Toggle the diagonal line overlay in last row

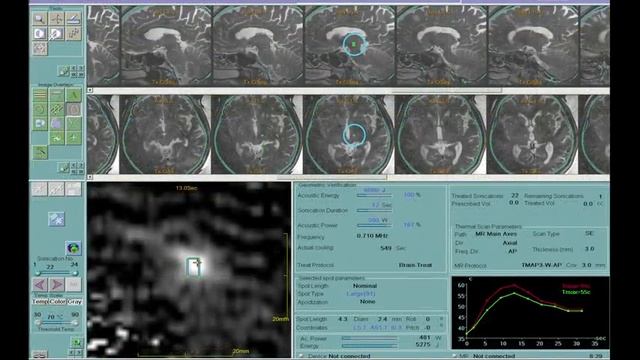(40, 153)
